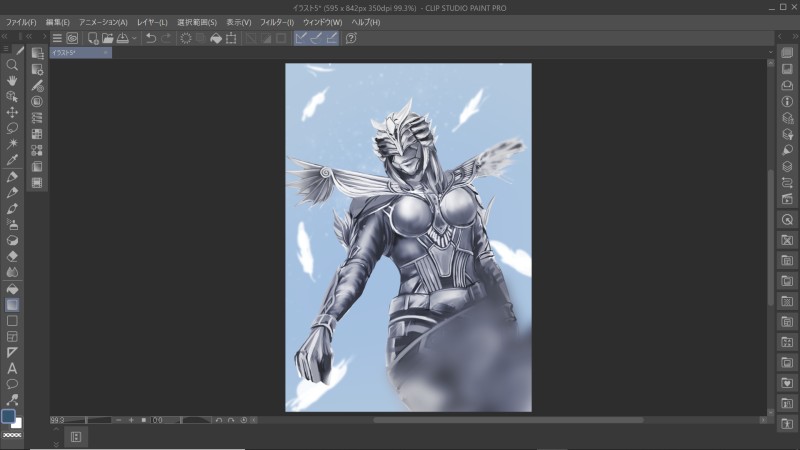Pick the white sub drawing color
The width and height of the screenshot is (800, 450).
17,423
